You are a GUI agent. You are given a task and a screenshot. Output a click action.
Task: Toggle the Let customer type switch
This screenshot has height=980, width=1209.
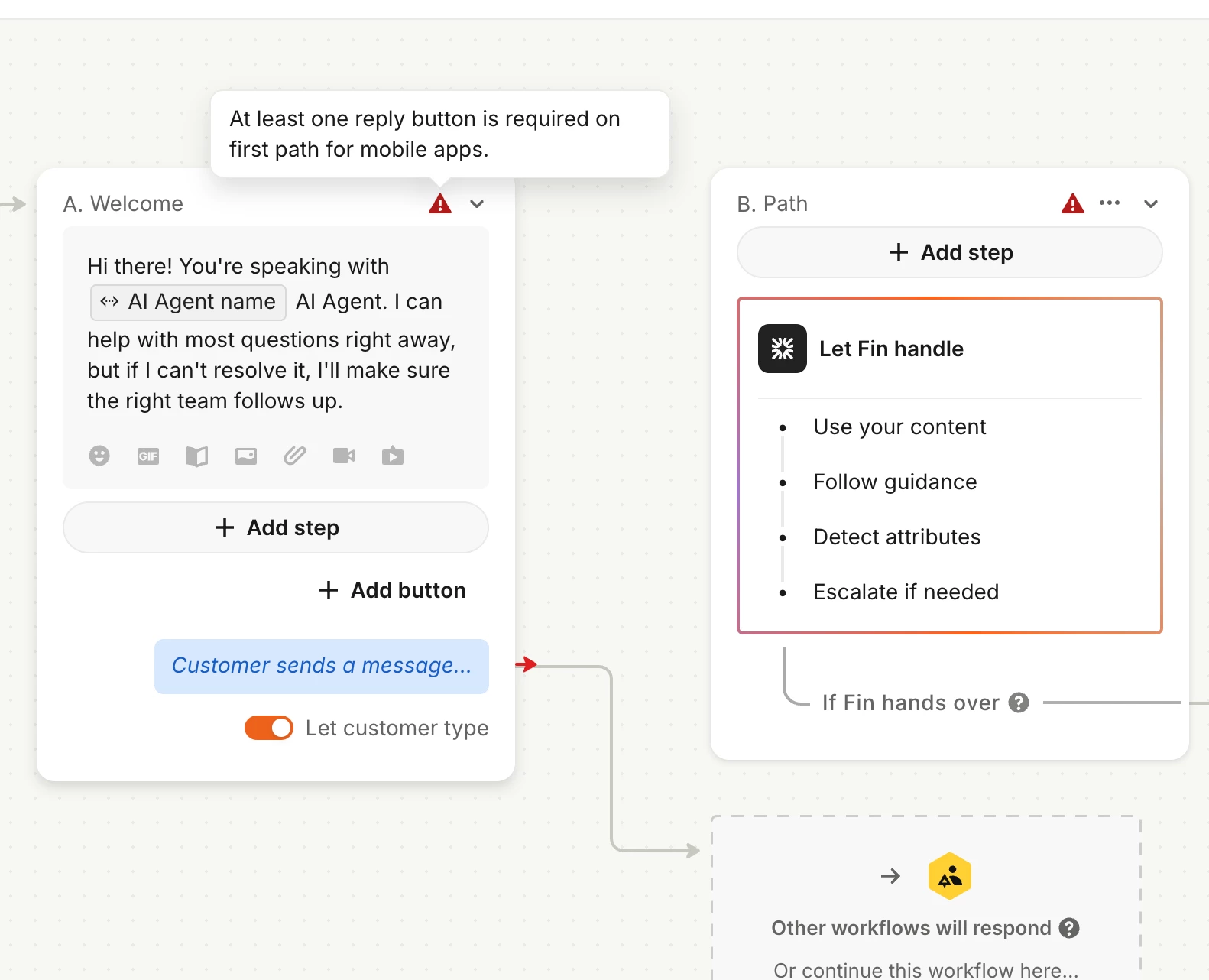(269, 728)
